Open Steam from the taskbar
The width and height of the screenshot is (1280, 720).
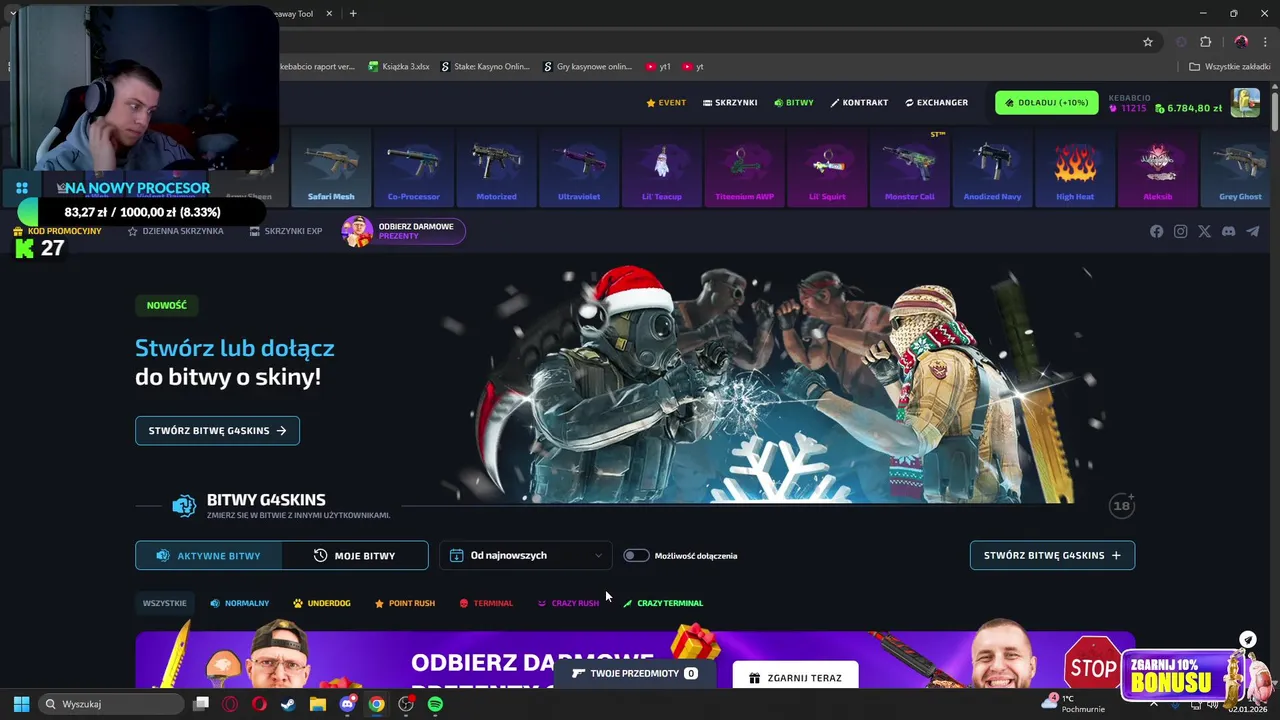coord(288,704)
